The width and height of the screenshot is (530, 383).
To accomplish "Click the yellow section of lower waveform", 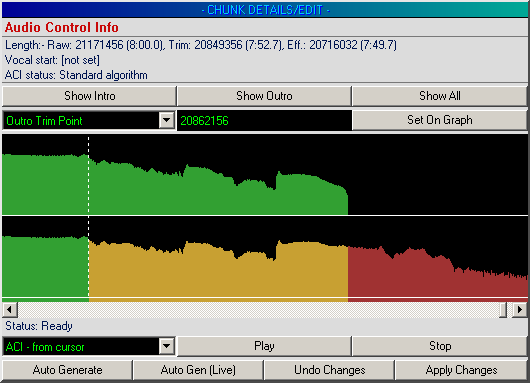I will 218,270.
